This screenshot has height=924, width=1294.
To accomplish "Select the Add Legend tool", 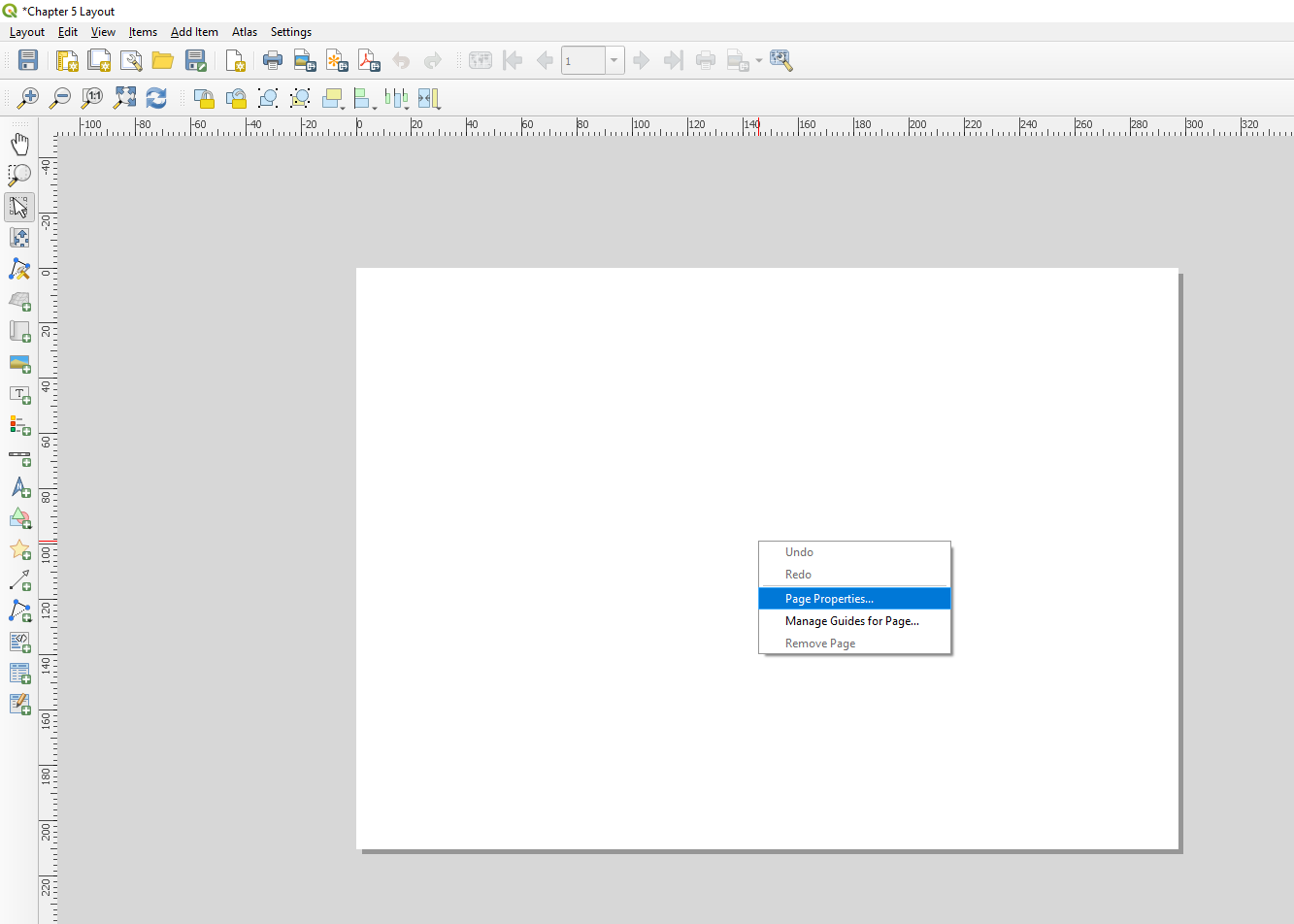I will [x=19, y=425].
